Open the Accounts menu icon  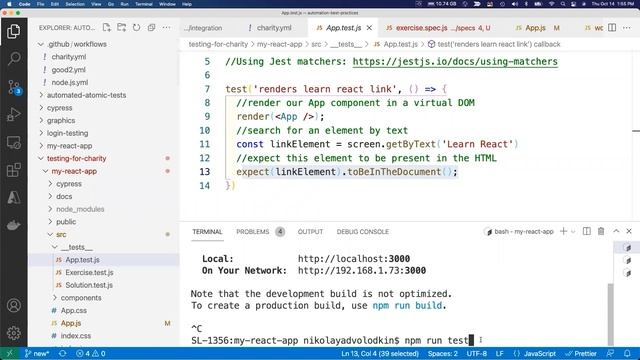13,305
